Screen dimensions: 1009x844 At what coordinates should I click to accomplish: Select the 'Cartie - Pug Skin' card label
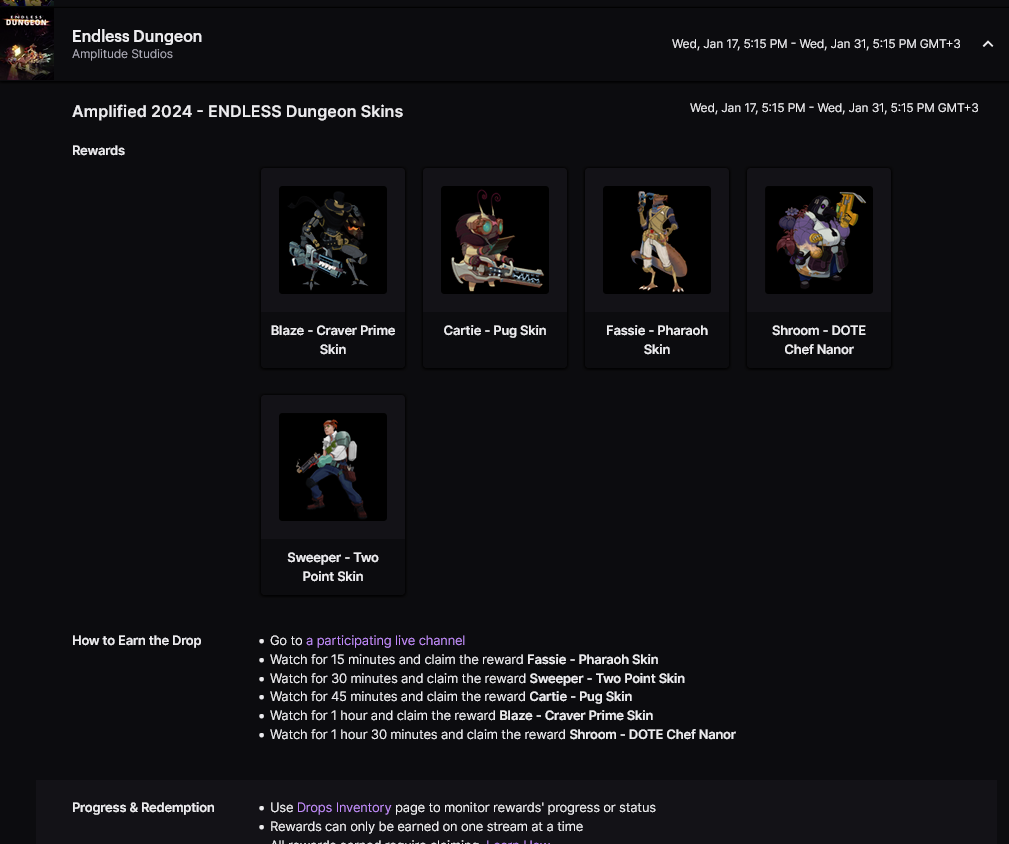[495, 331]
